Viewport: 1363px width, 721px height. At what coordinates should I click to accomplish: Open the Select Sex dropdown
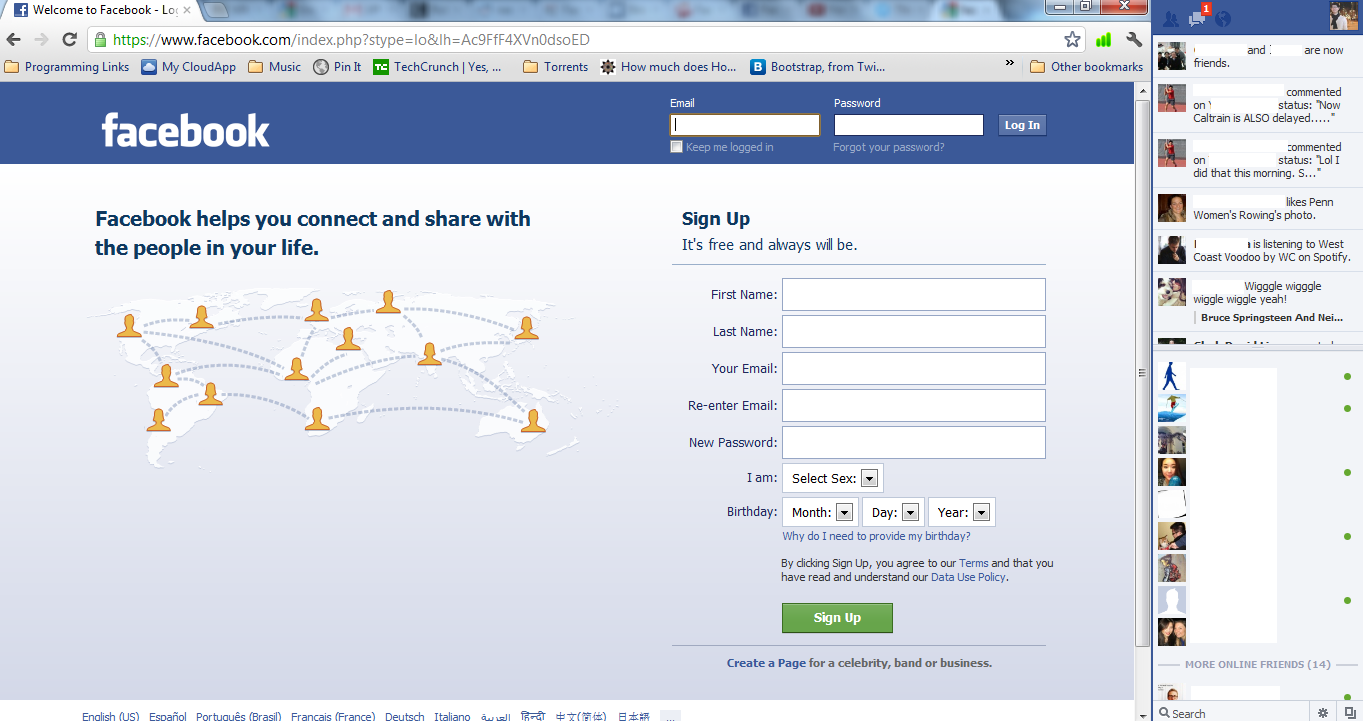tap(831, 477)
